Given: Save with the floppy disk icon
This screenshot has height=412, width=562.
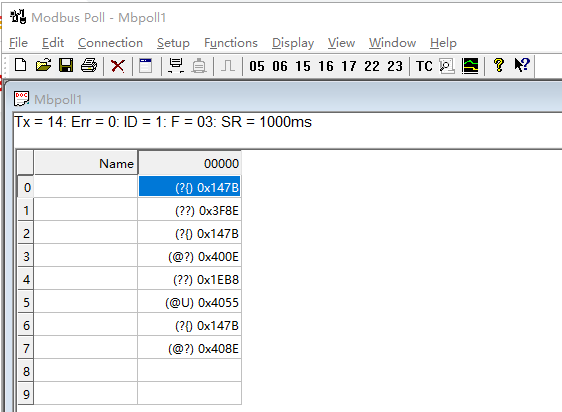Looking at the screenshot, I should click(66, 66).
